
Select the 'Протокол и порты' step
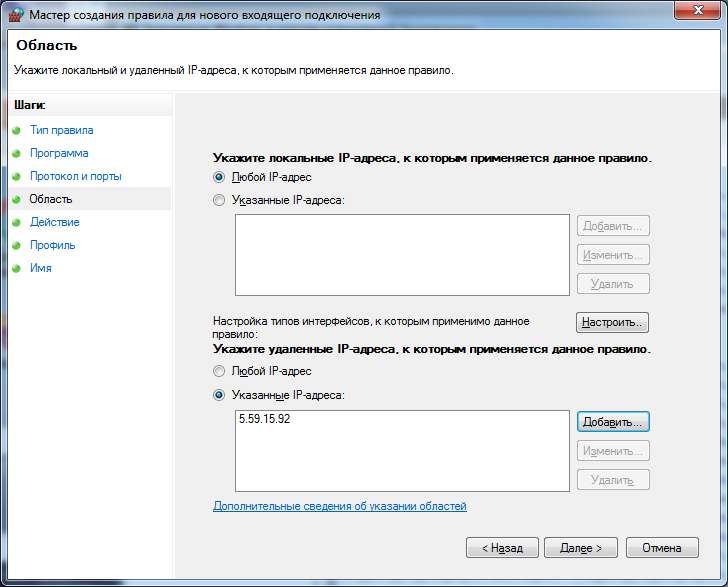click(x=75, y=176)
